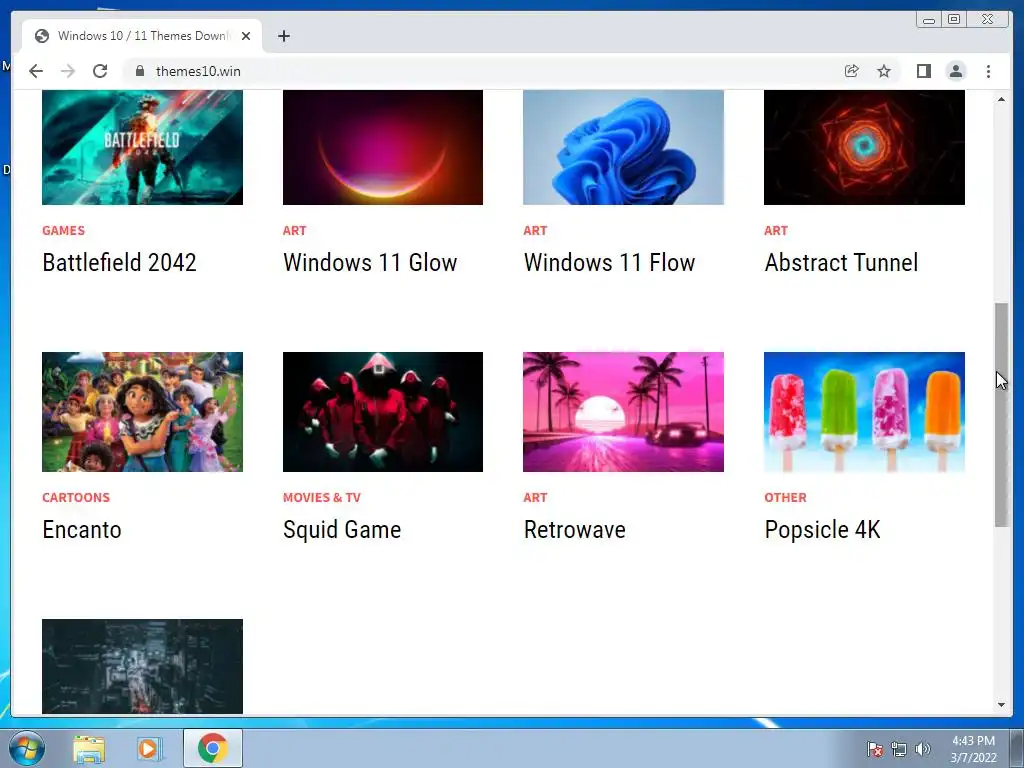This screenshot has height=768, width=1024.
Task: View site info via the padlock icon
Action: click(139, 71)
